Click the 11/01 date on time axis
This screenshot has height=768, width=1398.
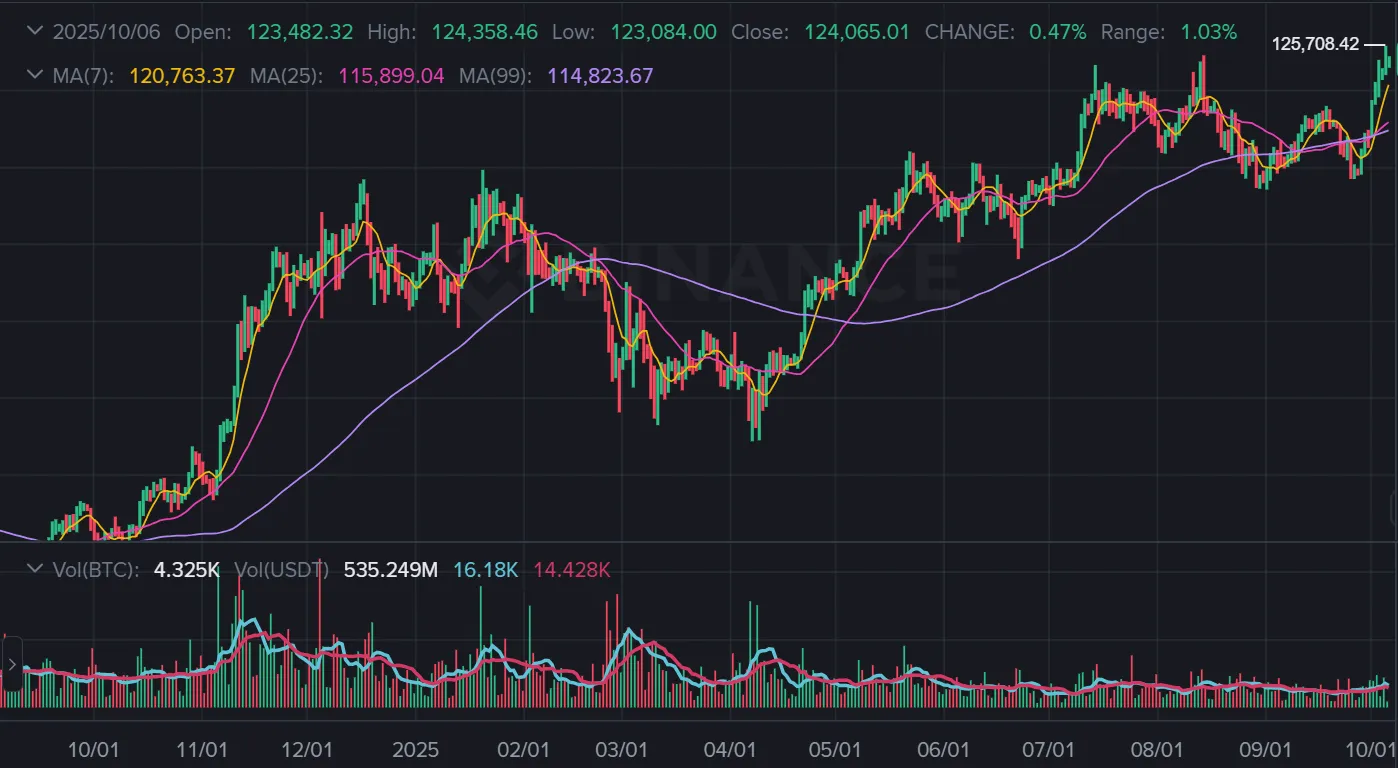tap(203, 749)
